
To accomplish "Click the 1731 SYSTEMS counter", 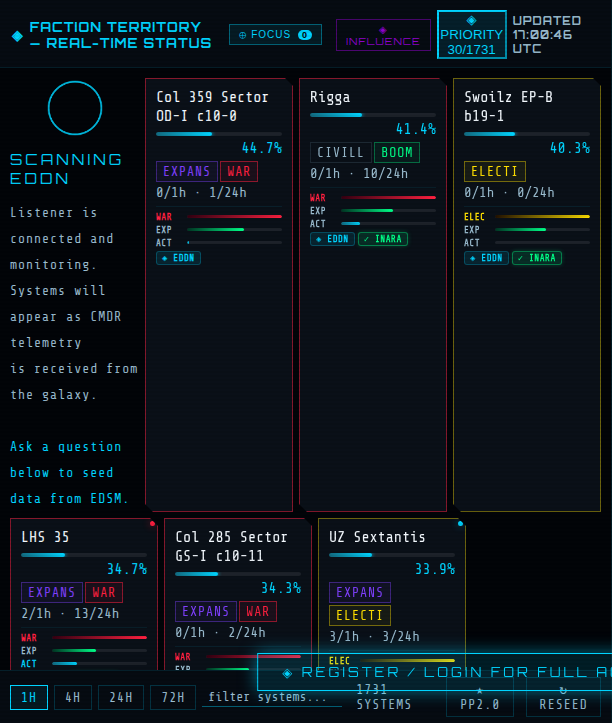I will tap(384, 697).
